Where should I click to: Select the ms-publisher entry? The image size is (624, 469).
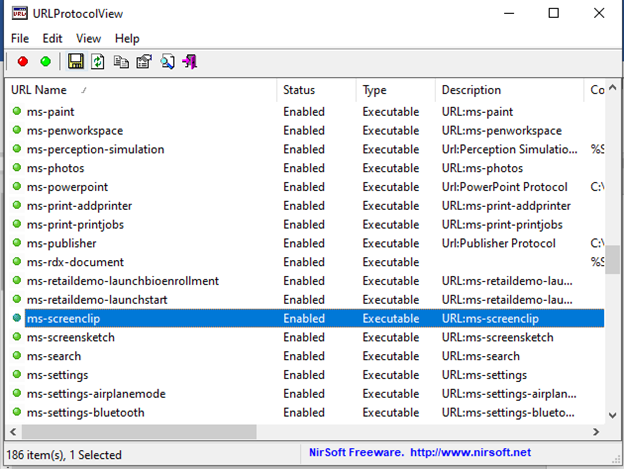tap(61, 243)
